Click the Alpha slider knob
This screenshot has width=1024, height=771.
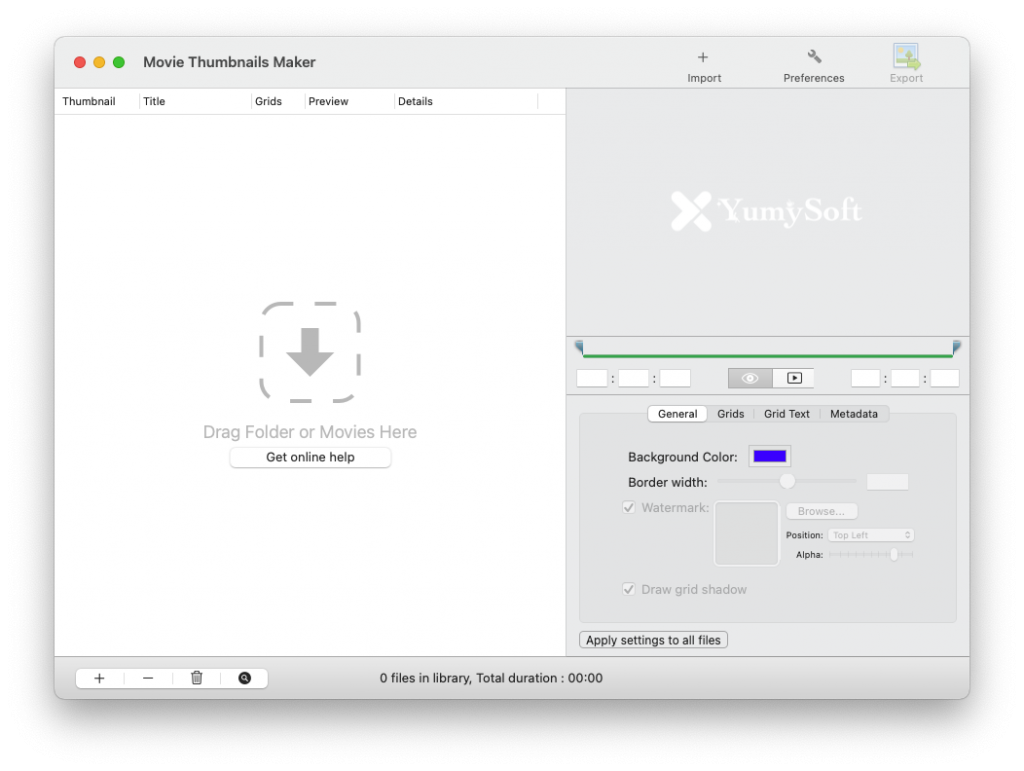click(x=894, y=554)
